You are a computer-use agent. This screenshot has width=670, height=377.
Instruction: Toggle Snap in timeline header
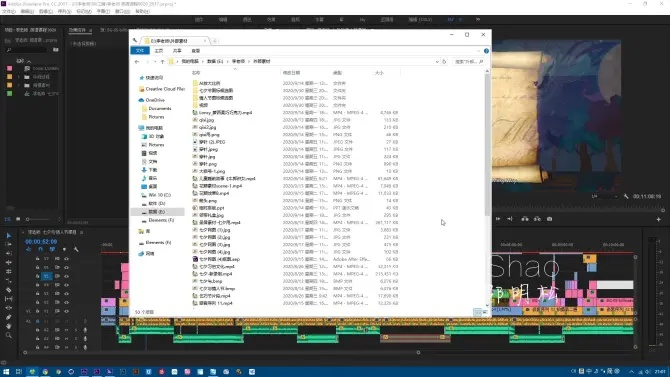point(40,249)
